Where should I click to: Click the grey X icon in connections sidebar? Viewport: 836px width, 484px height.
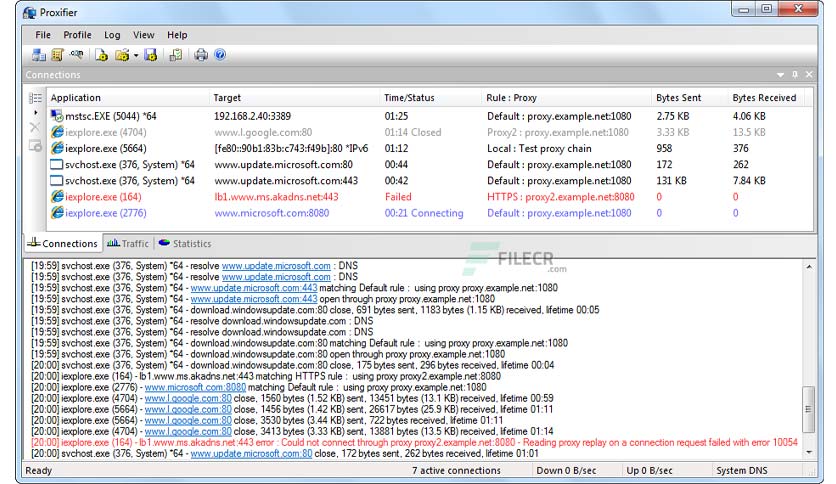35,127
